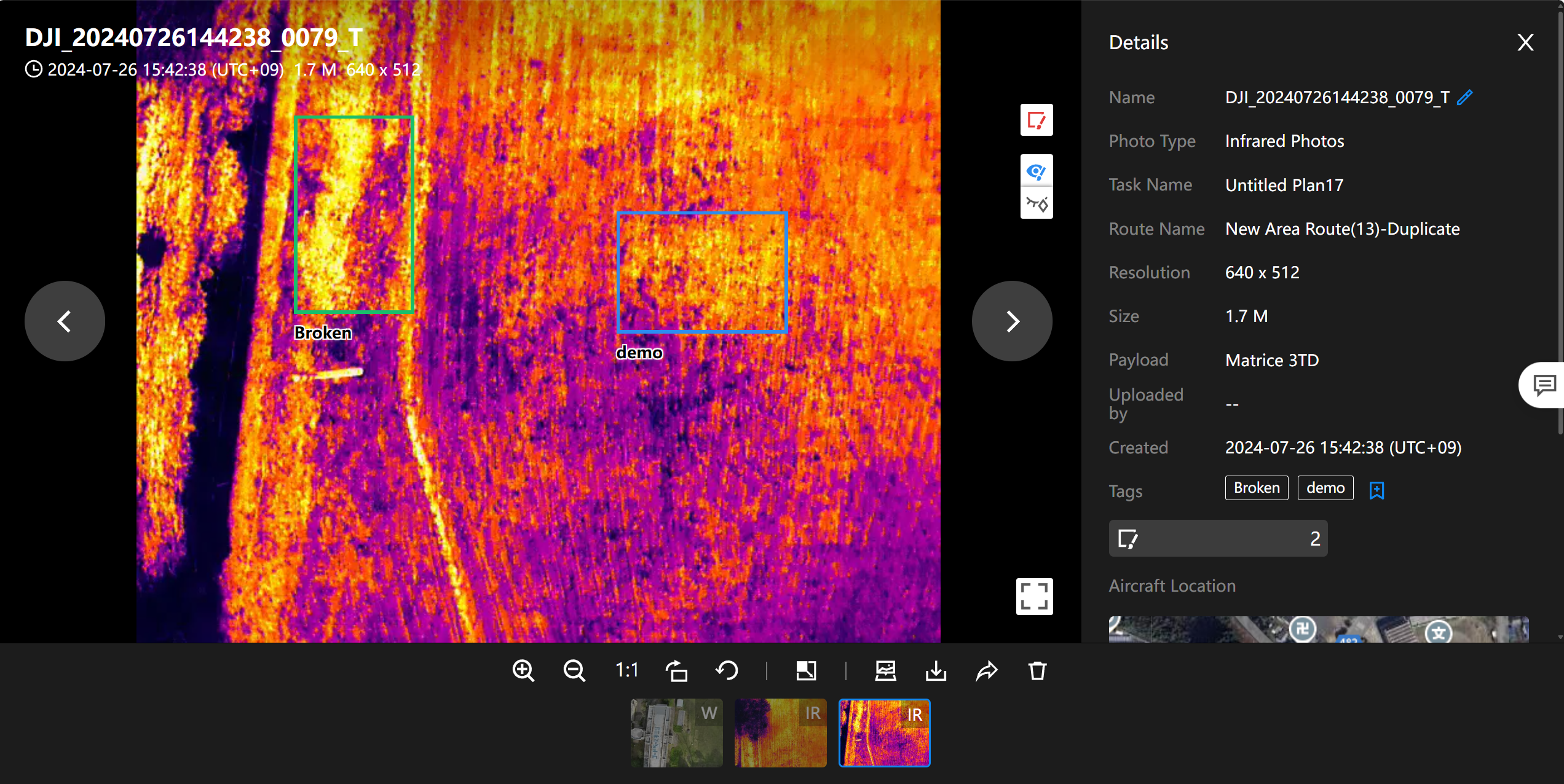Select the blue demo annotation label
The image size is (1564, 784).
639,353
